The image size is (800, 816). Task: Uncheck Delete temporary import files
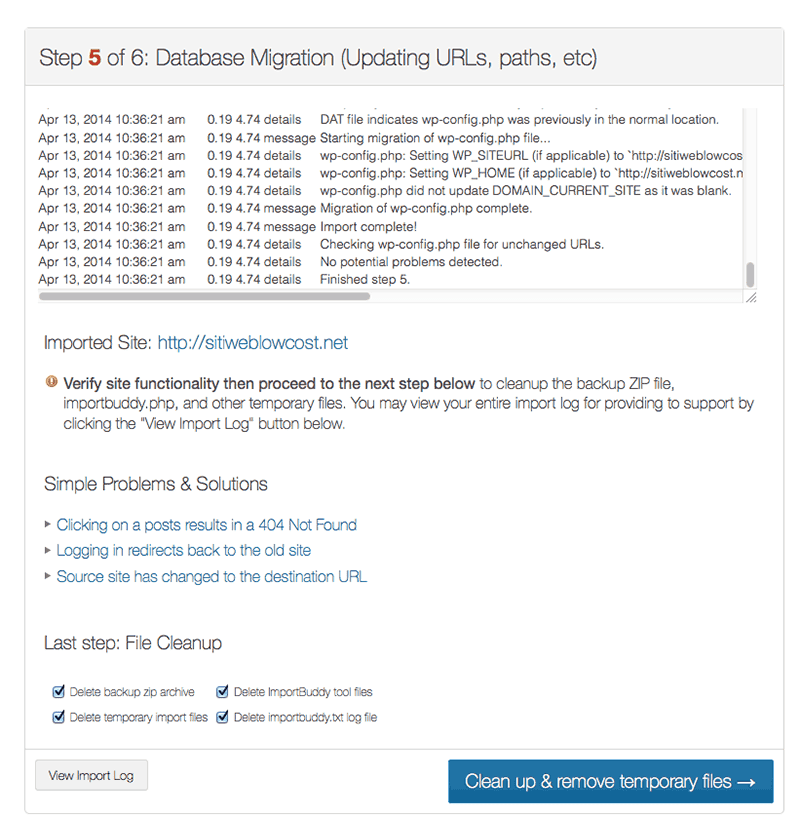[x=58, y=717]
